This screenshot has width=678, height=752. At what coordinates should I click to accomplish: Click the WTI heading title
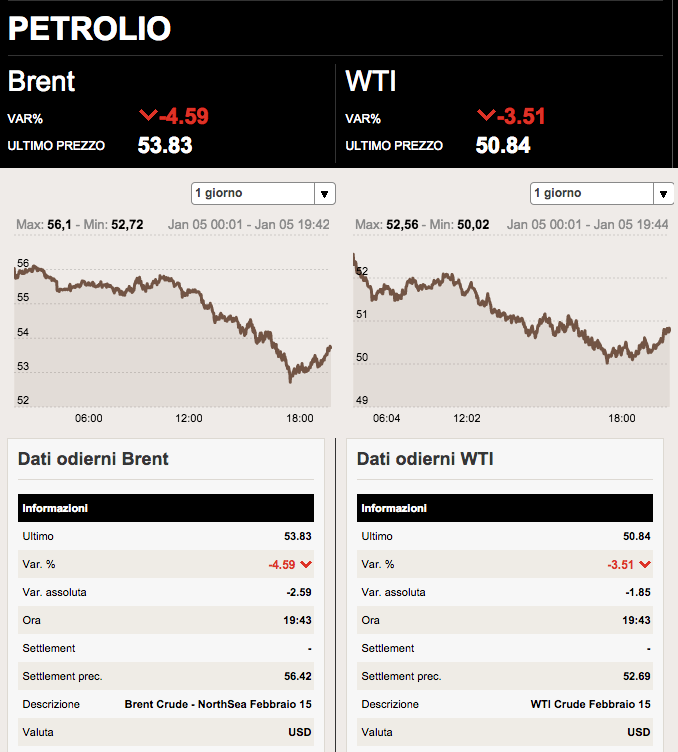coord(371,81)
